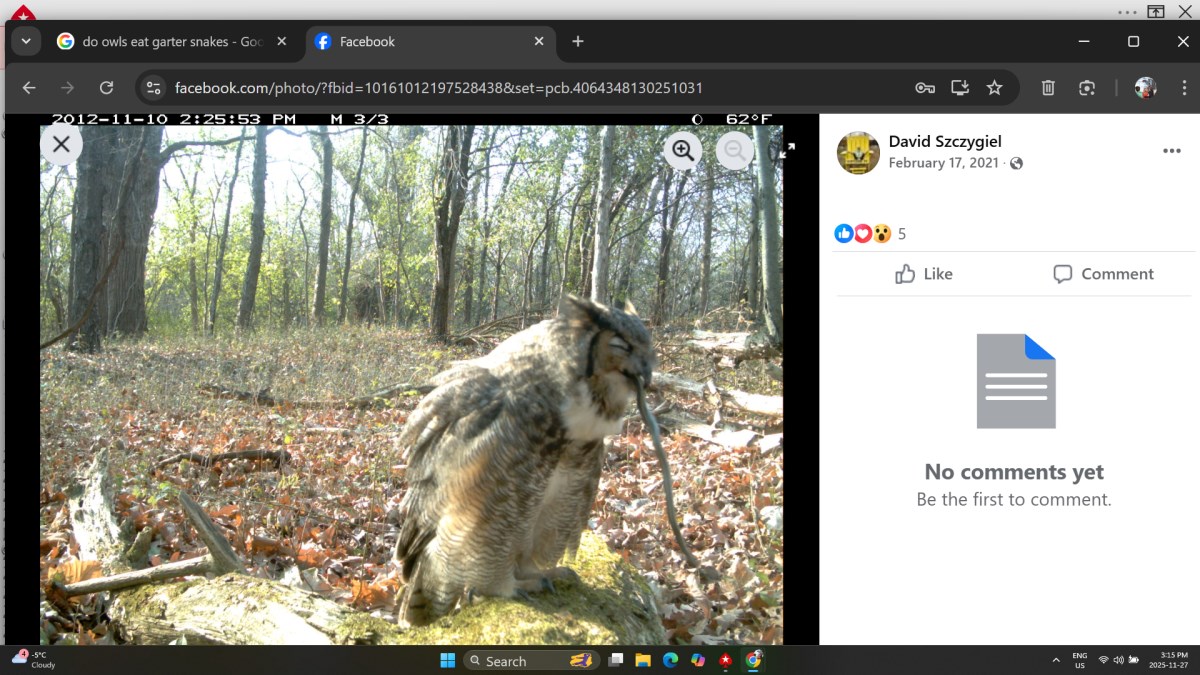Show hidden system tray icons

pos(1056,660)
